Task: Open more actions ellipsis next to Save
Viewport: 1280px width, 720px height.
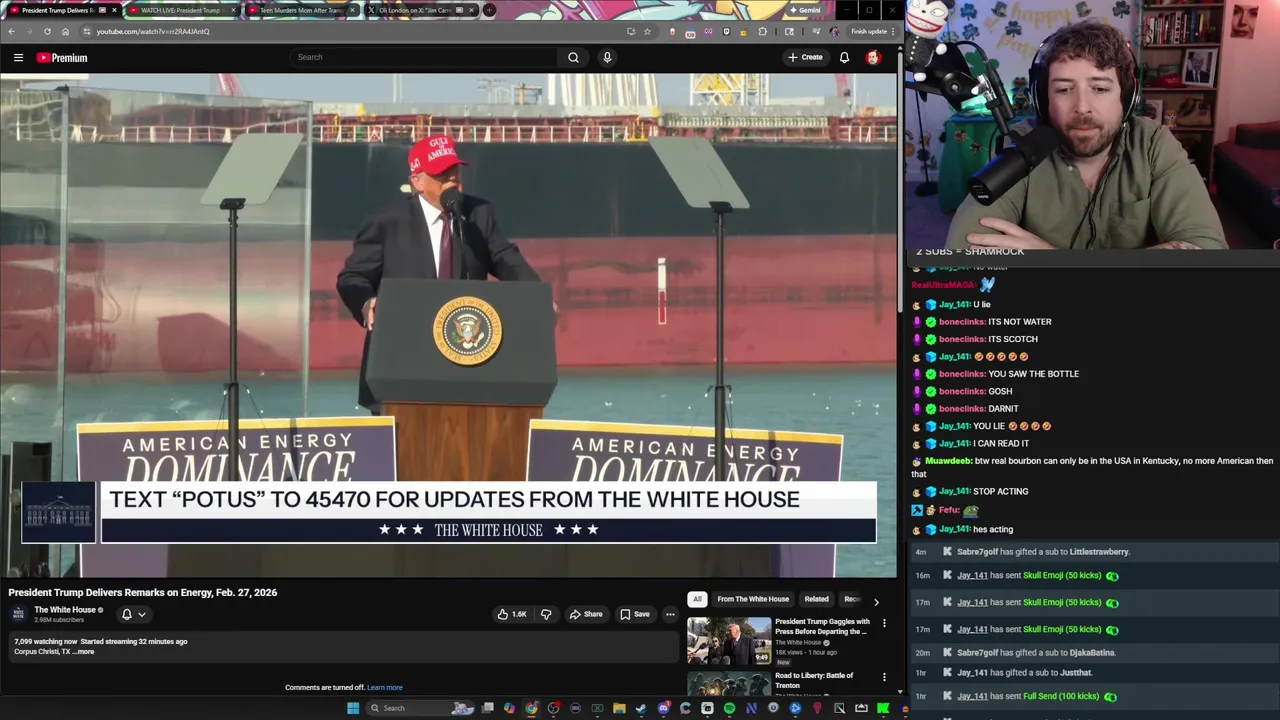Action: [670, 614]
